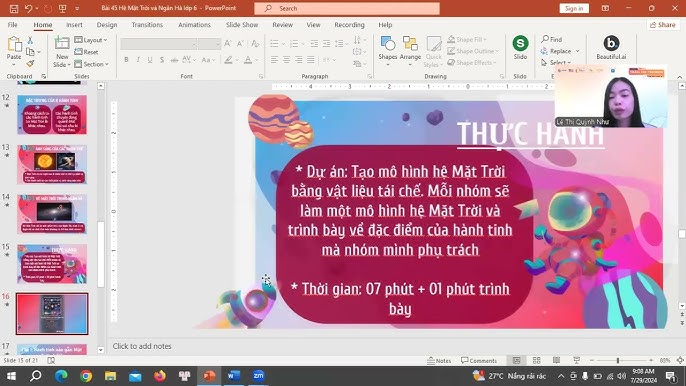The image size is (686, 386).
Task: Clear all formatting
Action: (256, 43)
